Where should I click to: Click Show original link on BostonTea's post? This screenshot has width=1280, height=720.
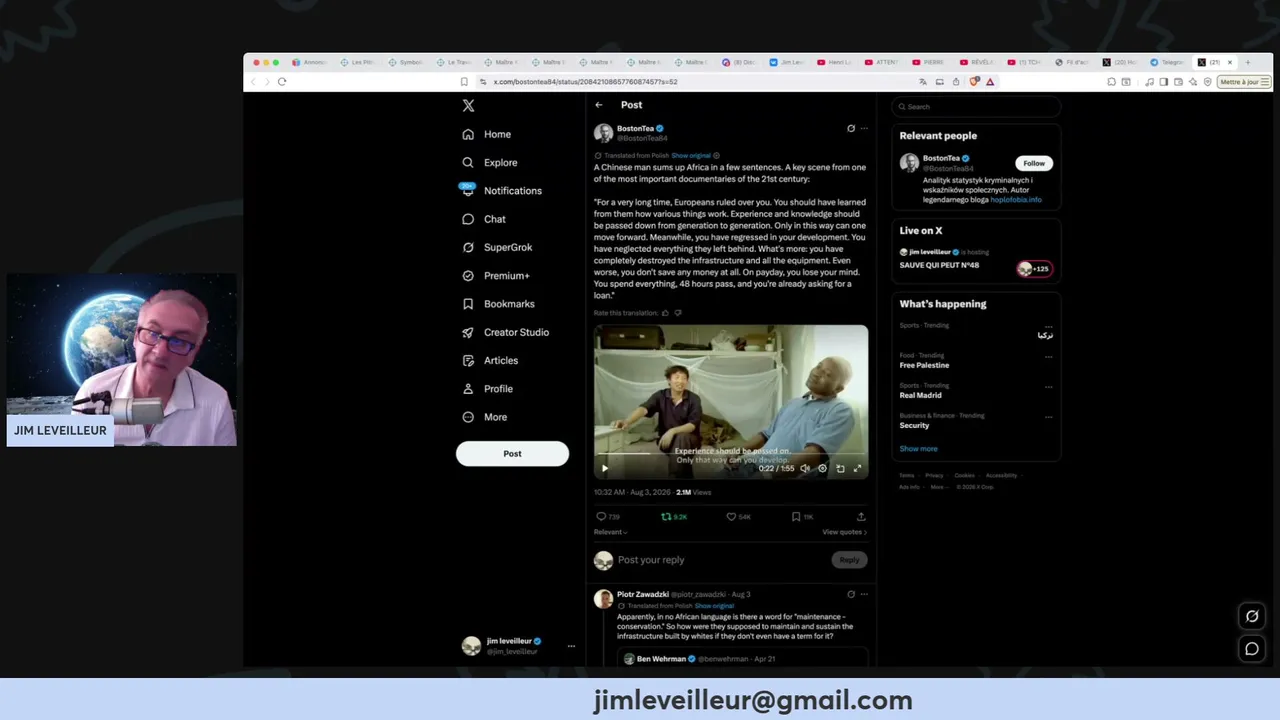pyautogui.click(x=691, y=156)
